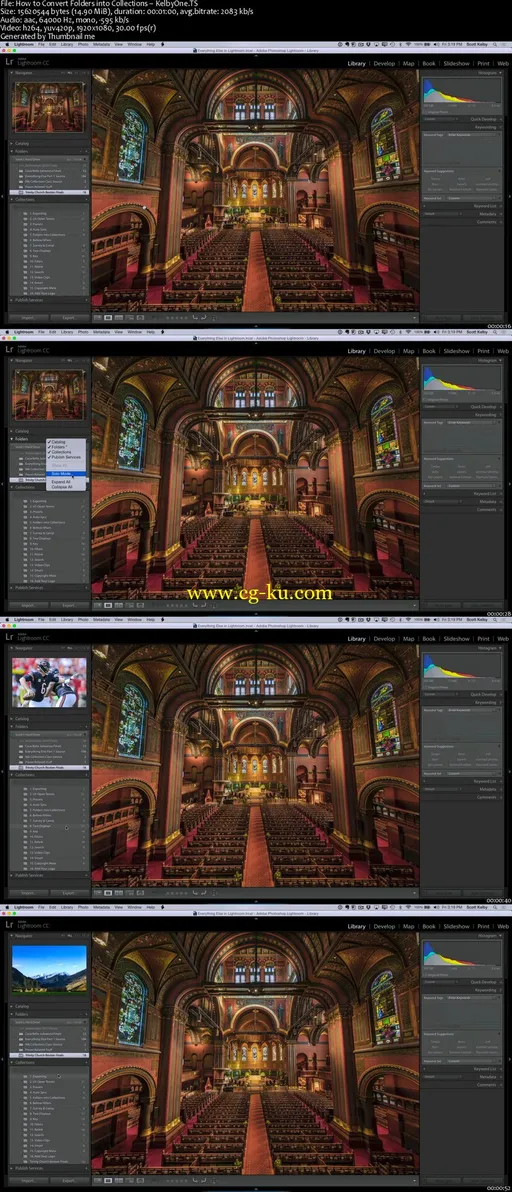Toggle Original Photo checkbox under histogram, 00:00:16 frame
This screenshot has width=512, height=1192.
point(425,112)
